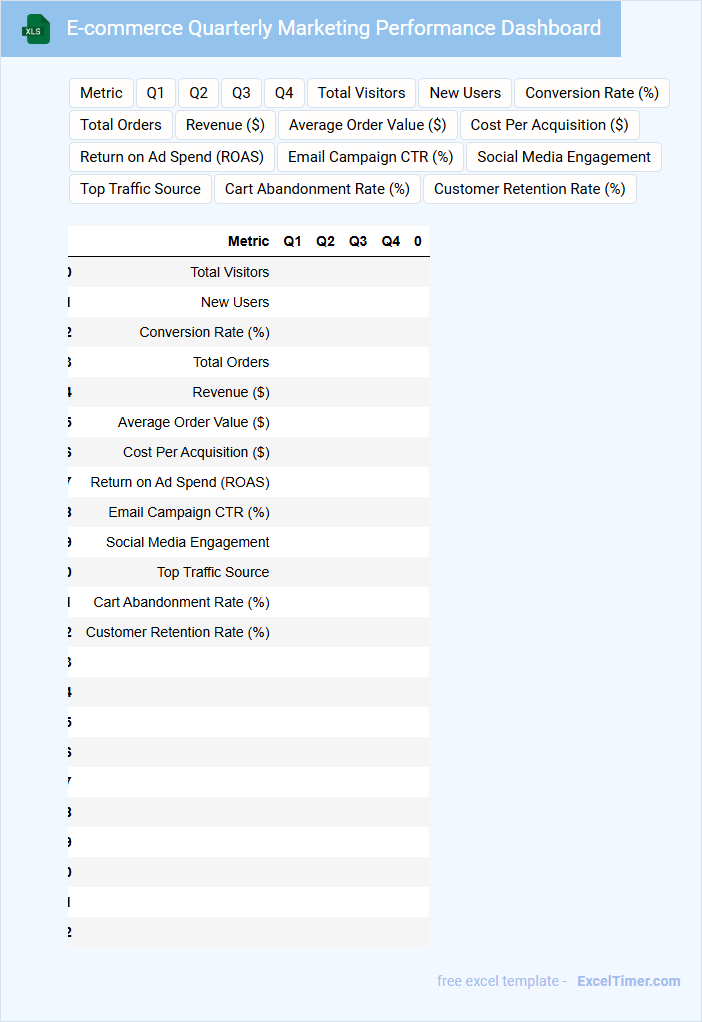Click the Revenue ($) tag

225,125
